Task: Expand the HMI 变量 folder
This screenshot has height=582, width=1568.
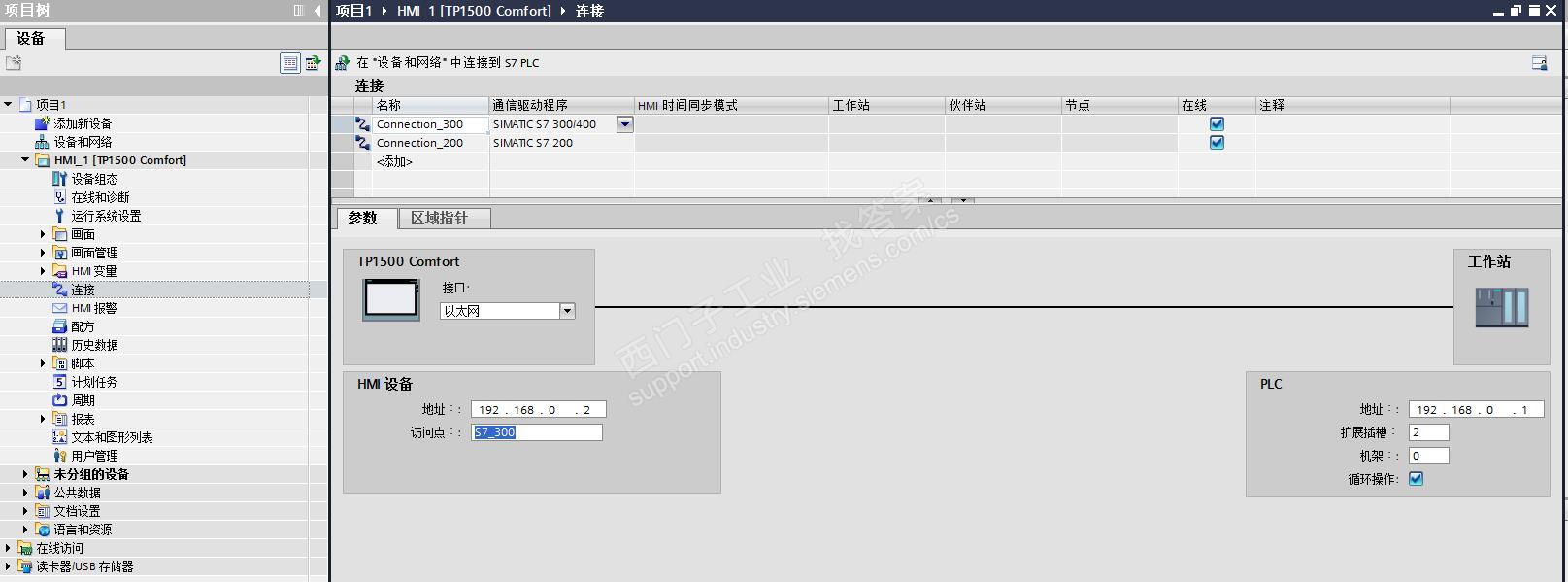Action: 43,271
